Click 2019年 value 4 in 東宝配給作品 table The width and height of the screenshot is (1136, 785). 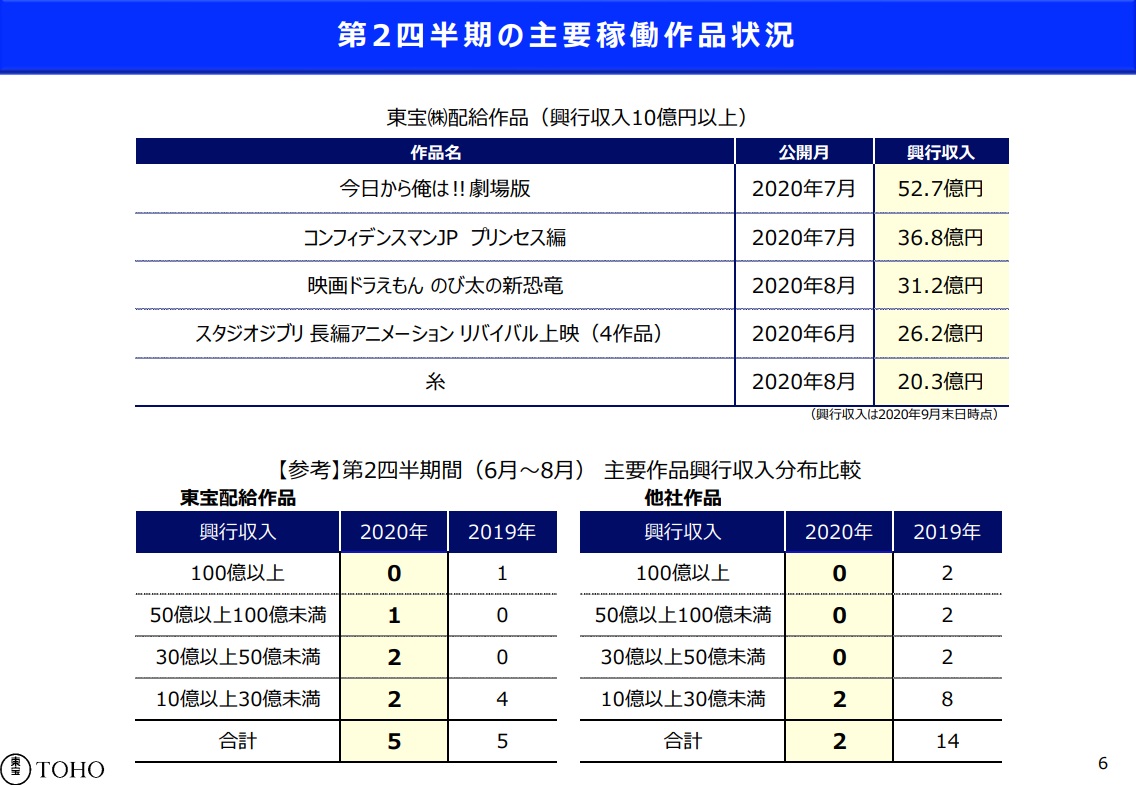[x=502, y=699]
